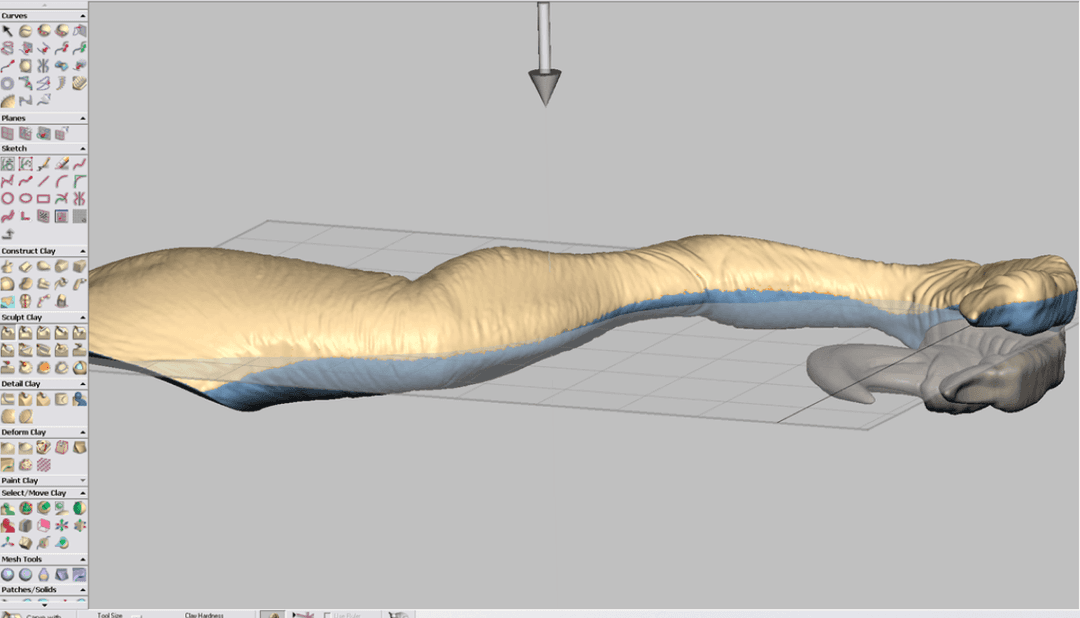
Task: Select the red crosshatch tool in Deform Clay
Action: [x=43, y=465]
